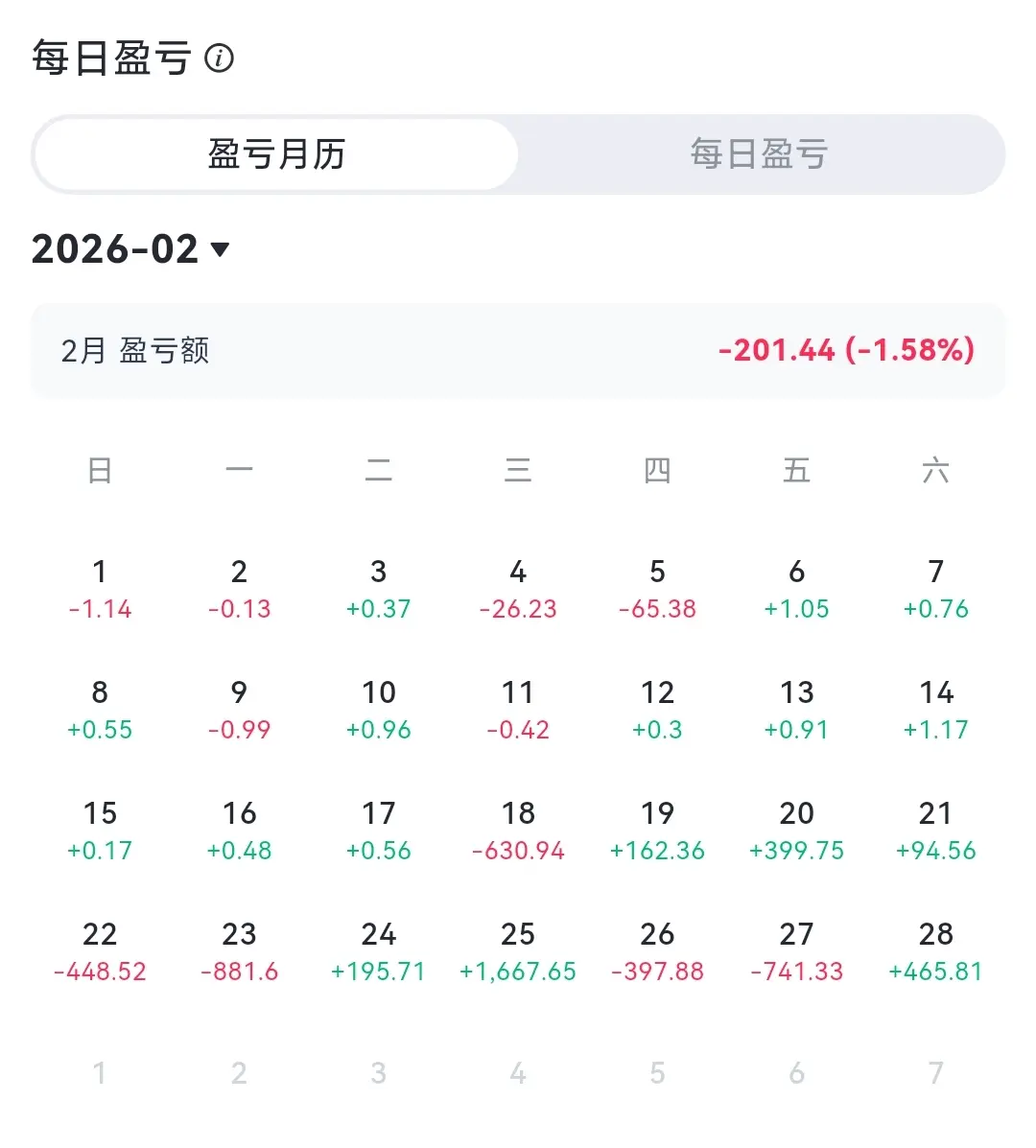Click the 2026-02 date label
1036x1148 pixels.
[115, 249]
